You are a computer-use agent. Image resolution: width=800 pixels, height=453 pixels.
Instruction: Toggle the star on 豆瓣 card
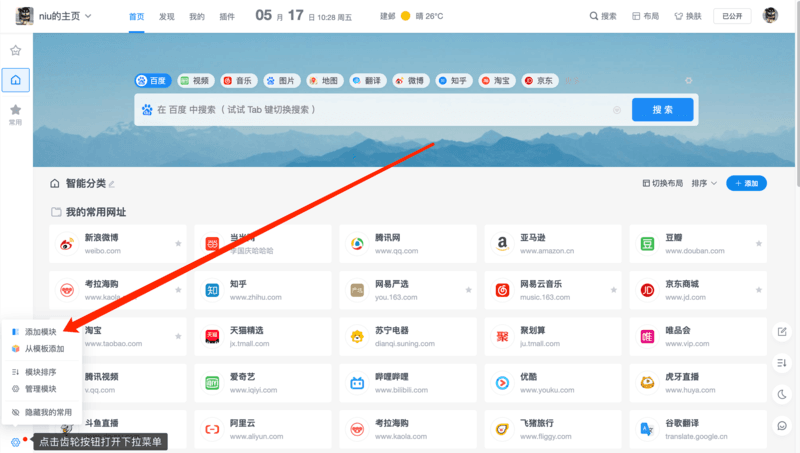click(x=759, y=244)
